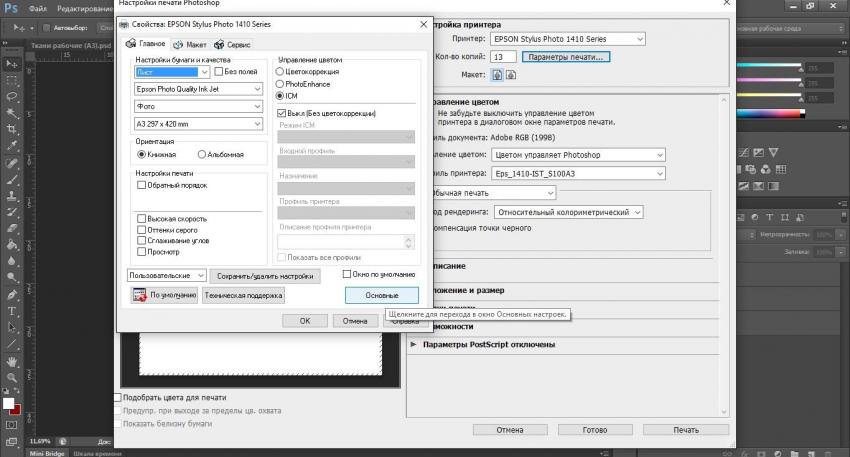Expand the Параметры PostScript отключены section

(414, 345)
